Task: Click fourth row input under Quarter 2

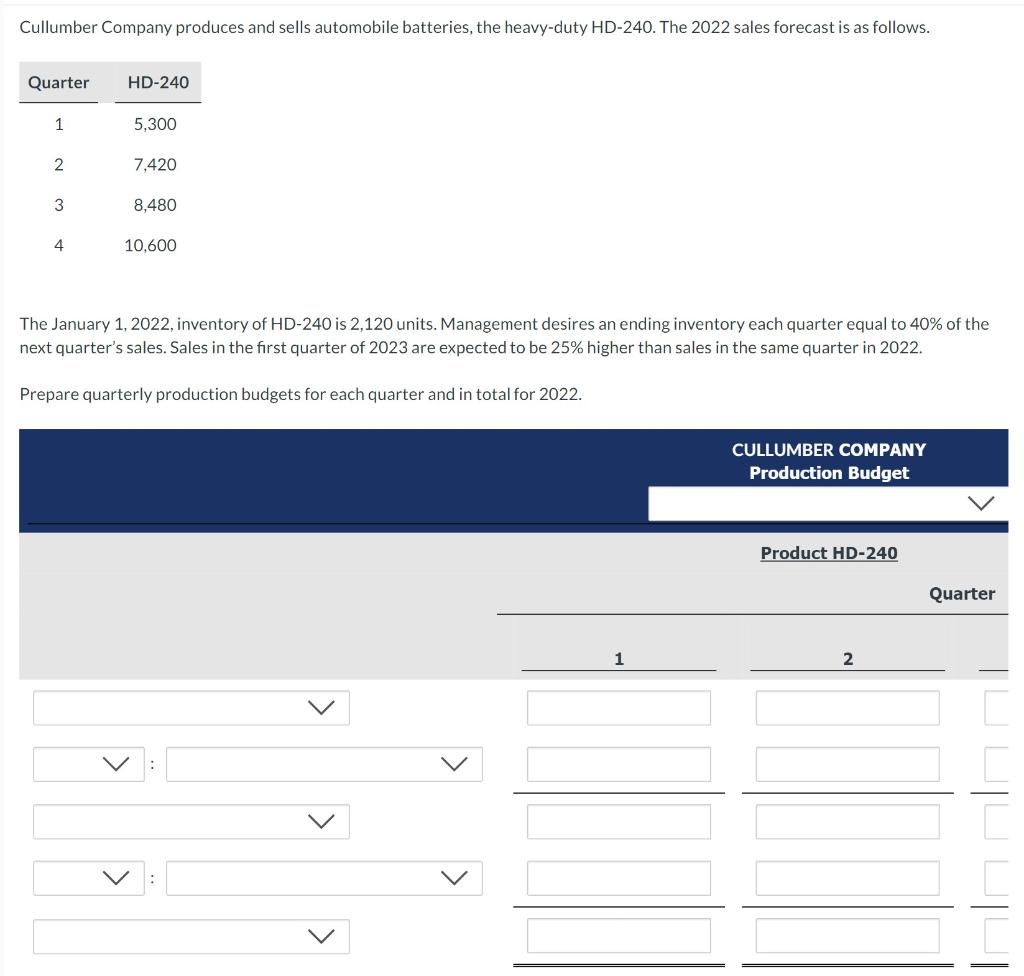Action: [848, 878]
